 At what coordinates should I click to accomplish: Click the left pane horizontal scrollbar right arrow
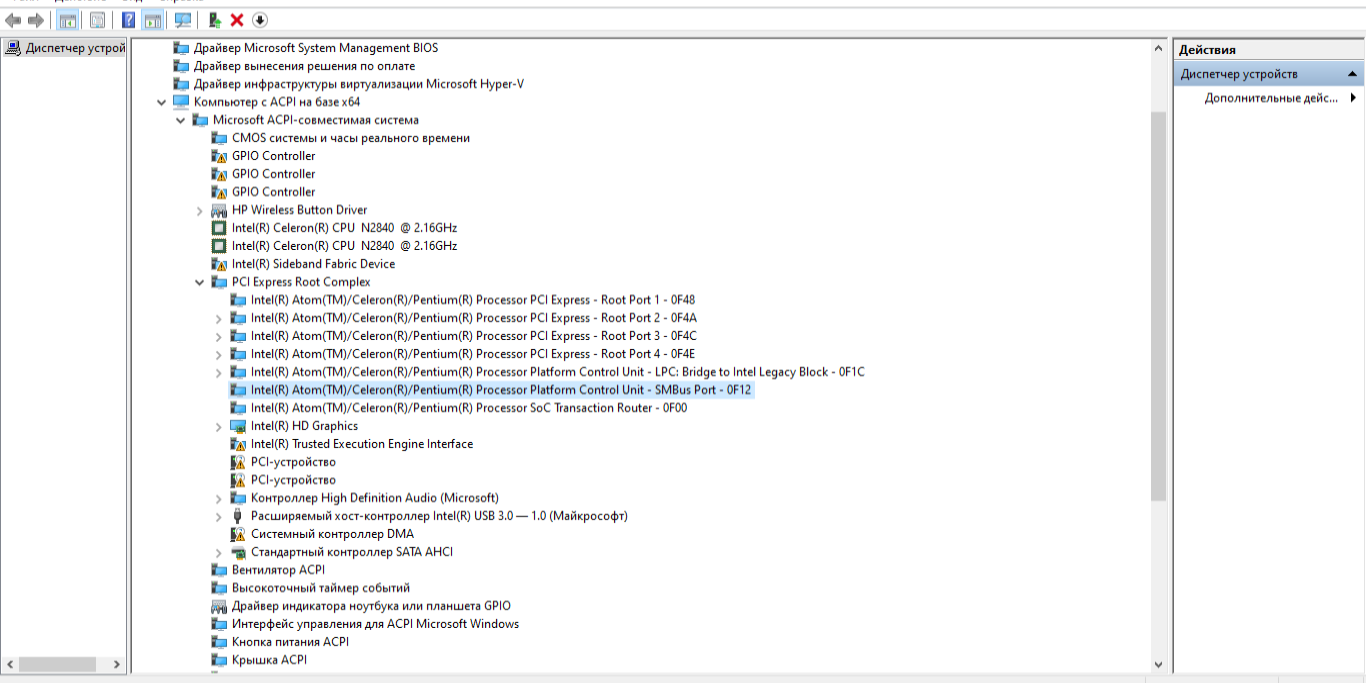118,664
